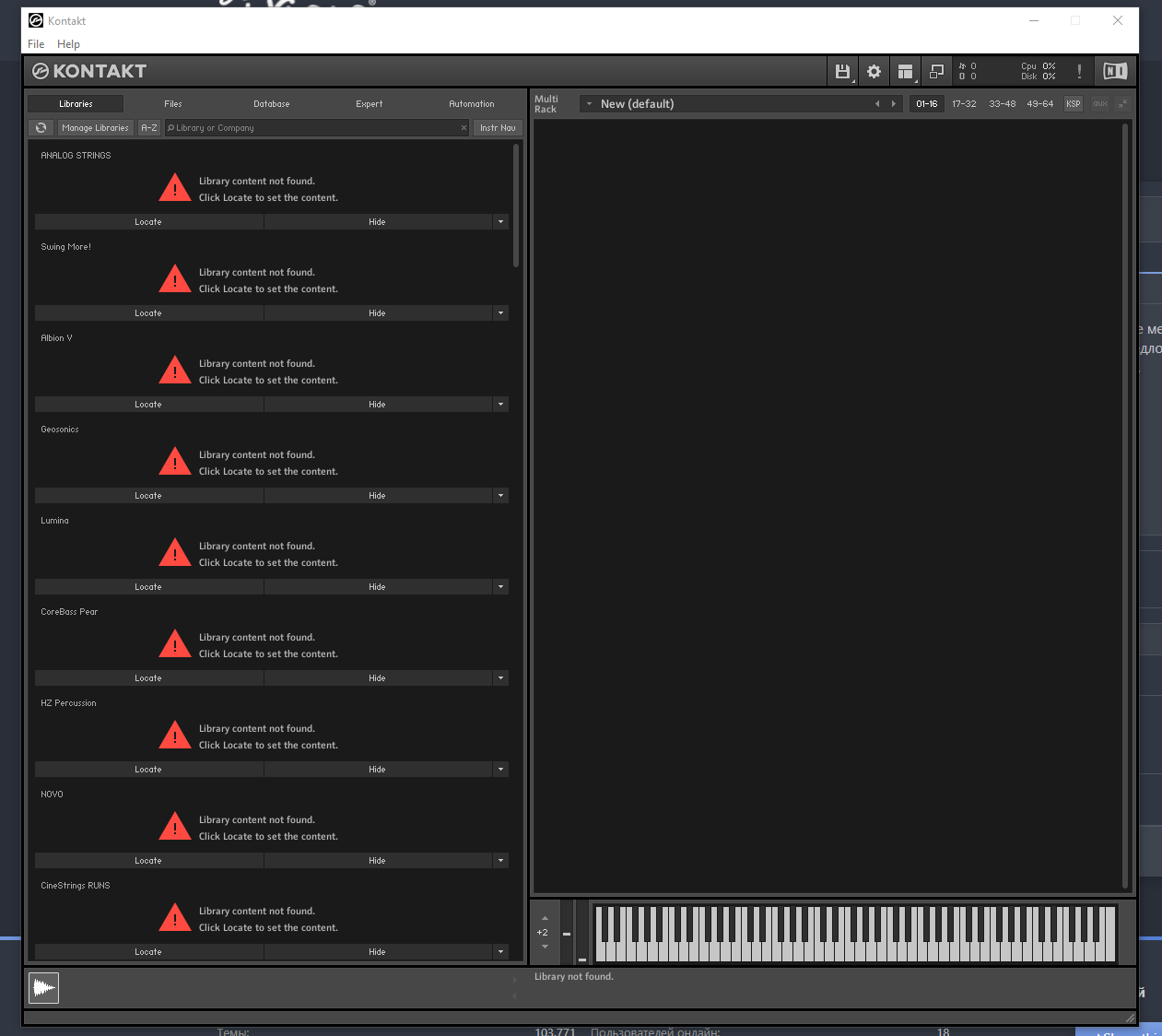Open the Workspace management layout icon
The image size is (1162, 1036).
(x=905, y=71)
